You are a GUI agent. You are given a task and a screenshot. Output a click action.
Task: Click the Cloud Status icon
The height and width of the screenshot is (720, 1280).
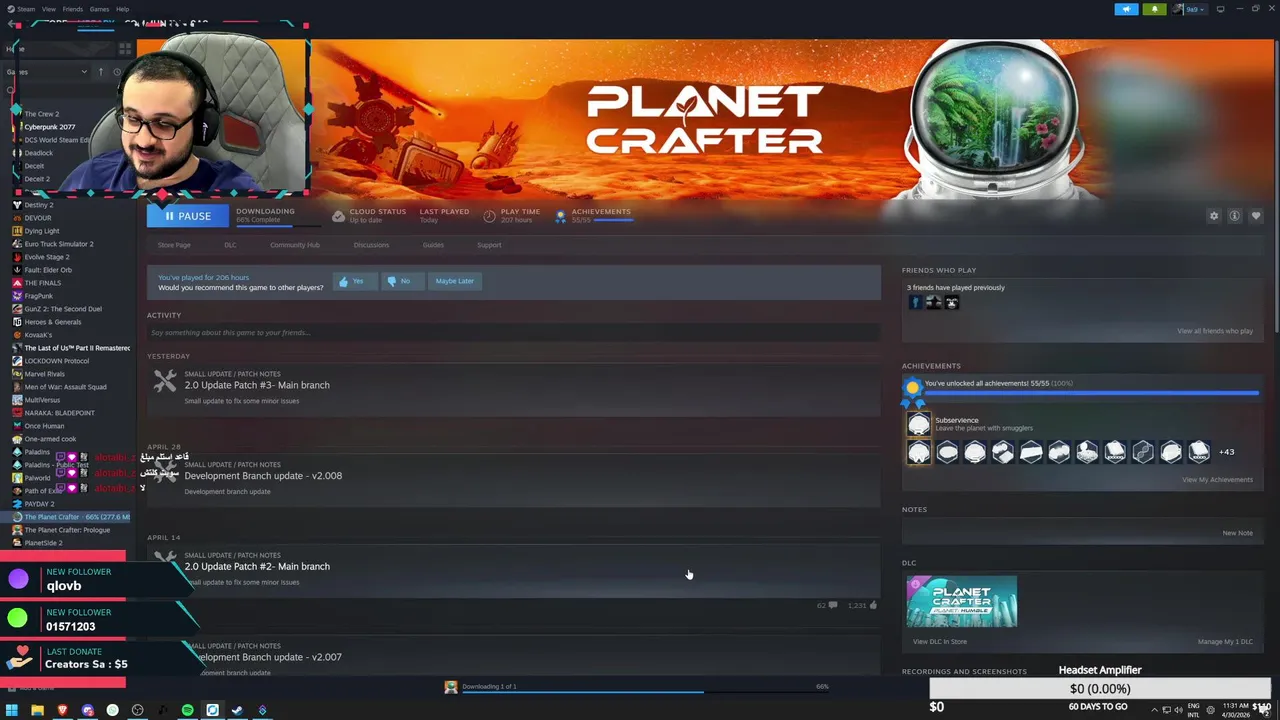(x=338, y=216)
